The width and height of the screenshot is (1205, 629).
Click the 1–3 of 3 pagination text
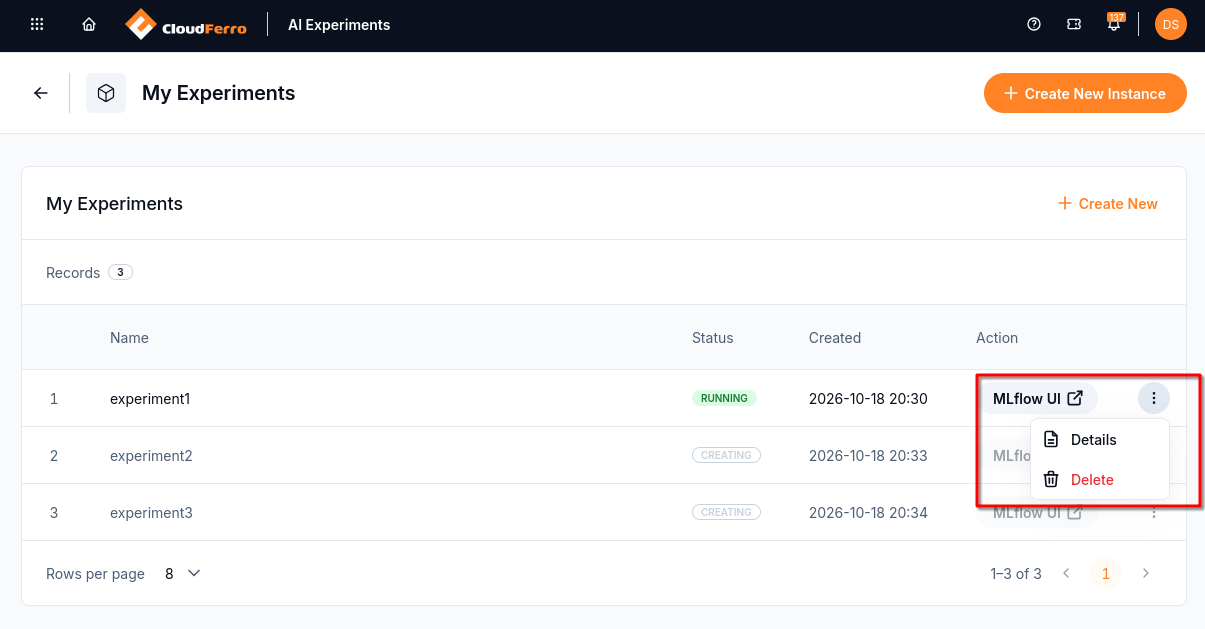(x=1016, y=574)
